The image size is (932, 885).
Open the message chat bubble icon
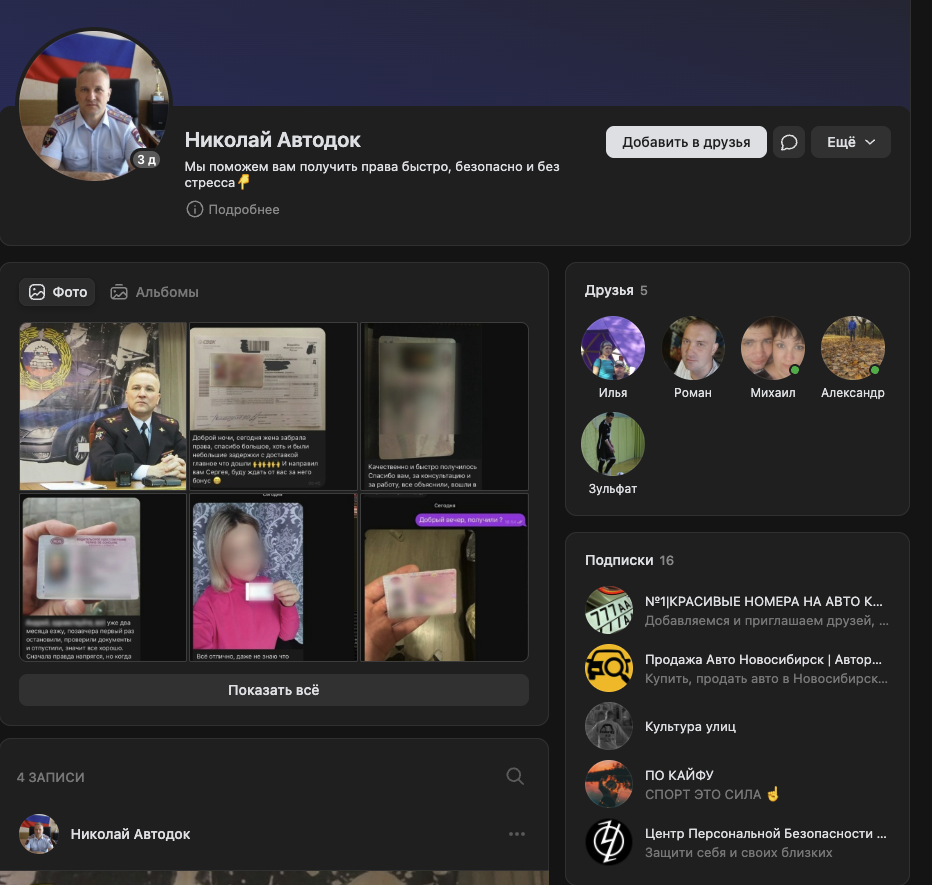coord(789,142)
